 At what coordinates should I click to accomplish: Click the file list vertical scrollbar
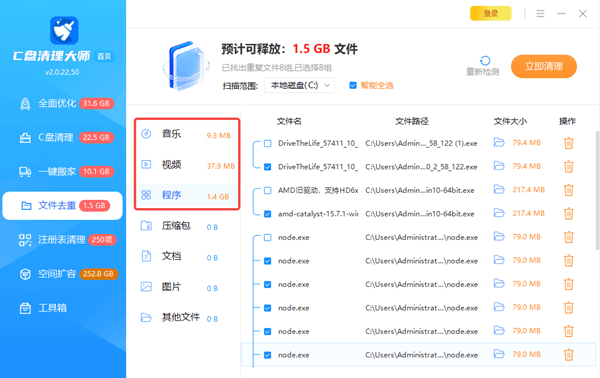click(597, 191)
